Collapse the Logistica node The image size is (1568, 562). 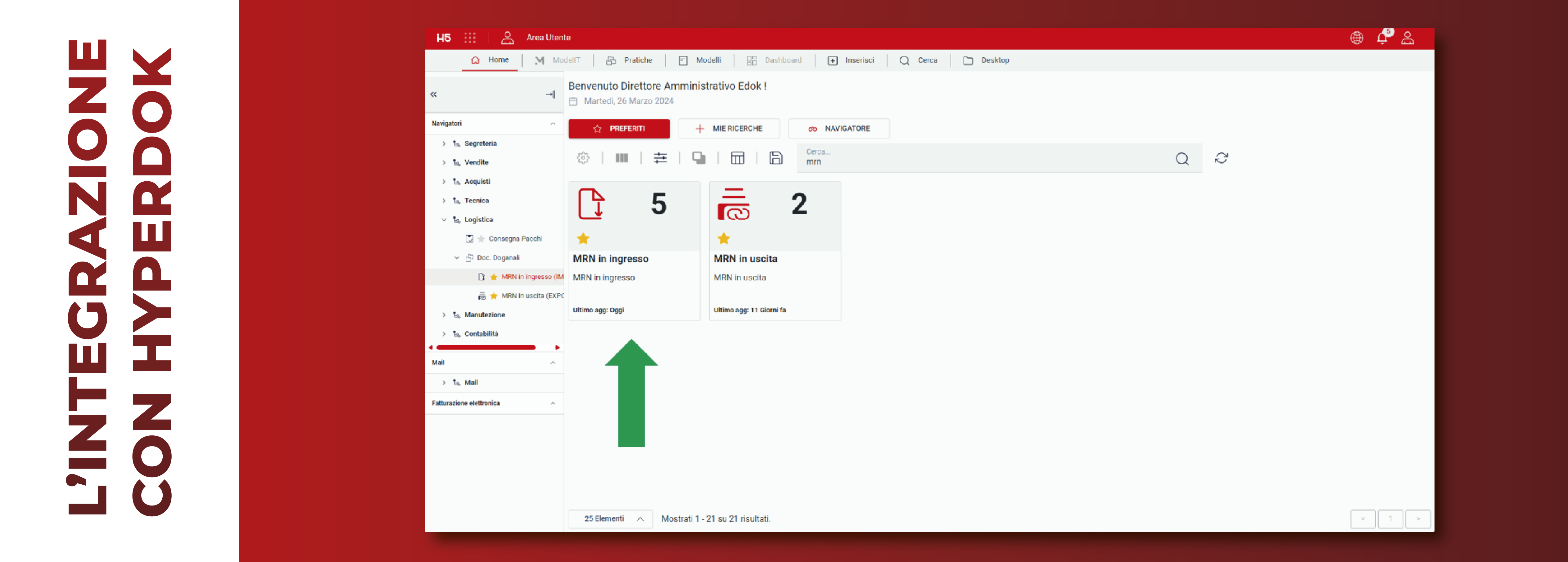coord(444,220)
